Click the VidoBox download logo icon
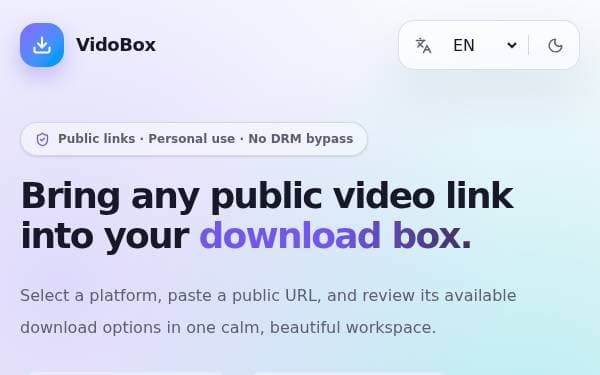This screenshot has height=375, width=600. coord(42,45)
